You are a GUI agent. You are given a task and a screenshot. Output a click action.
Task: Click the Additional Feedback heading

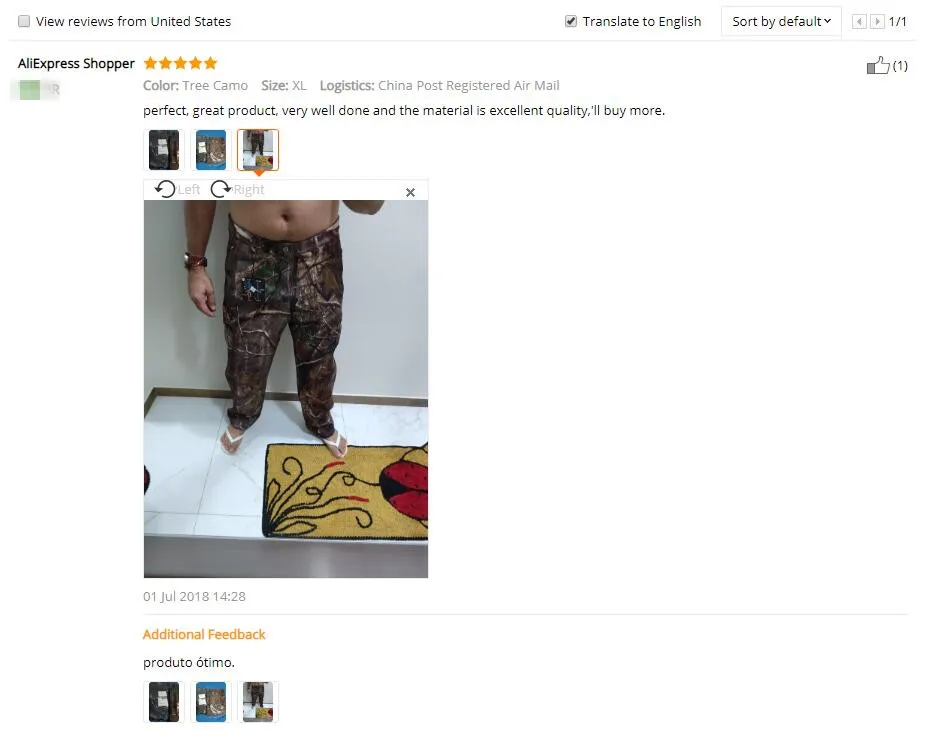[x=204, y=634]
